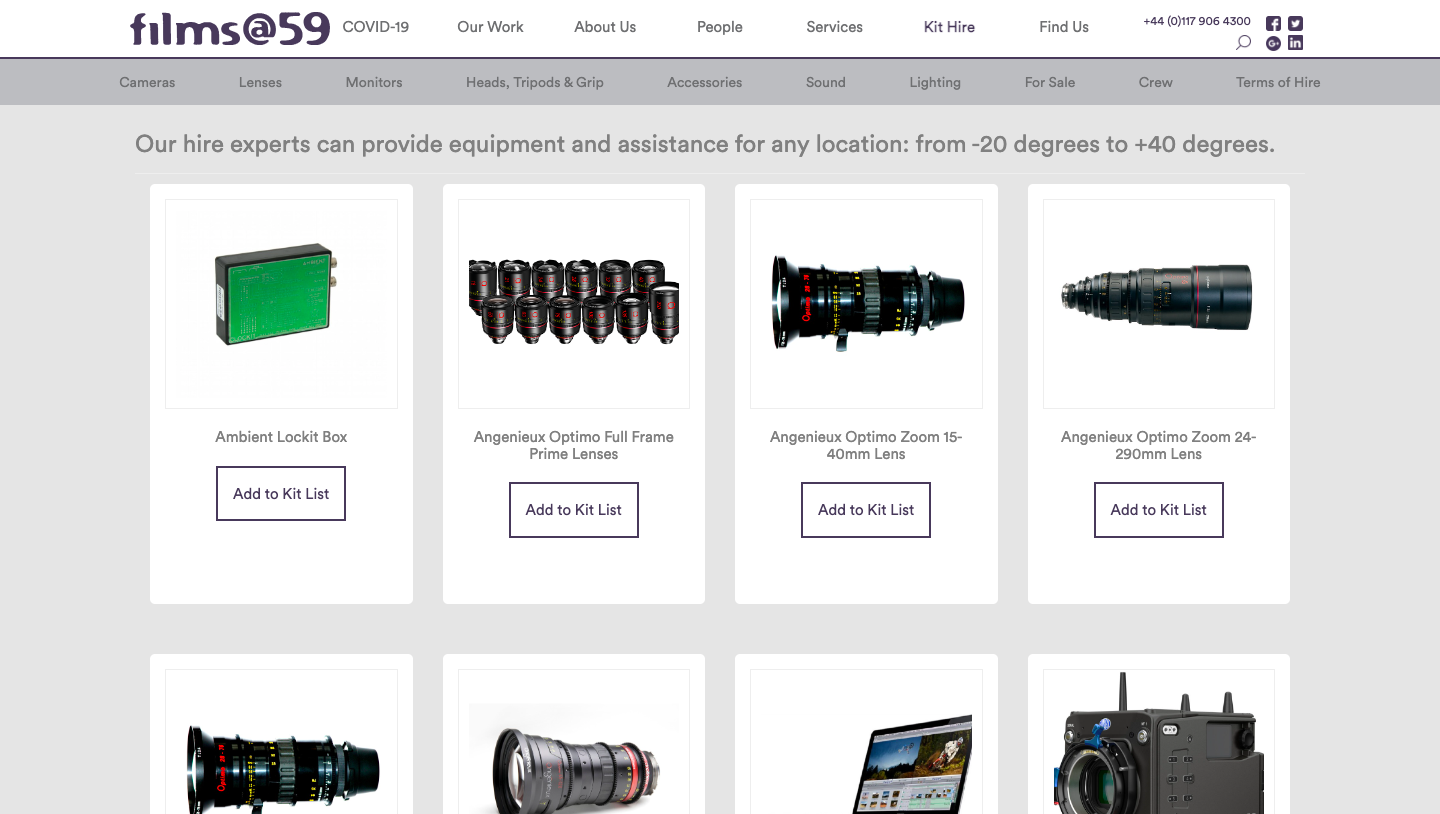Open the Crew category

[x=1155, y=82]
